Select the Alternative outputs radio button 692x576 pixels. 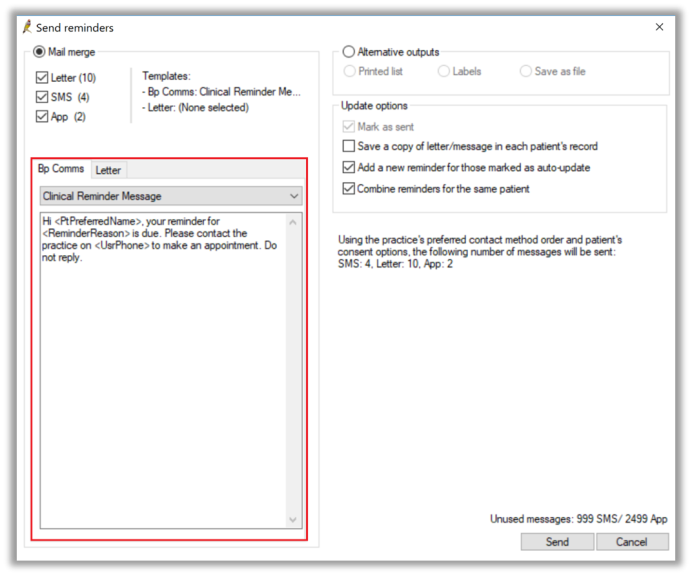pos(348,52)
